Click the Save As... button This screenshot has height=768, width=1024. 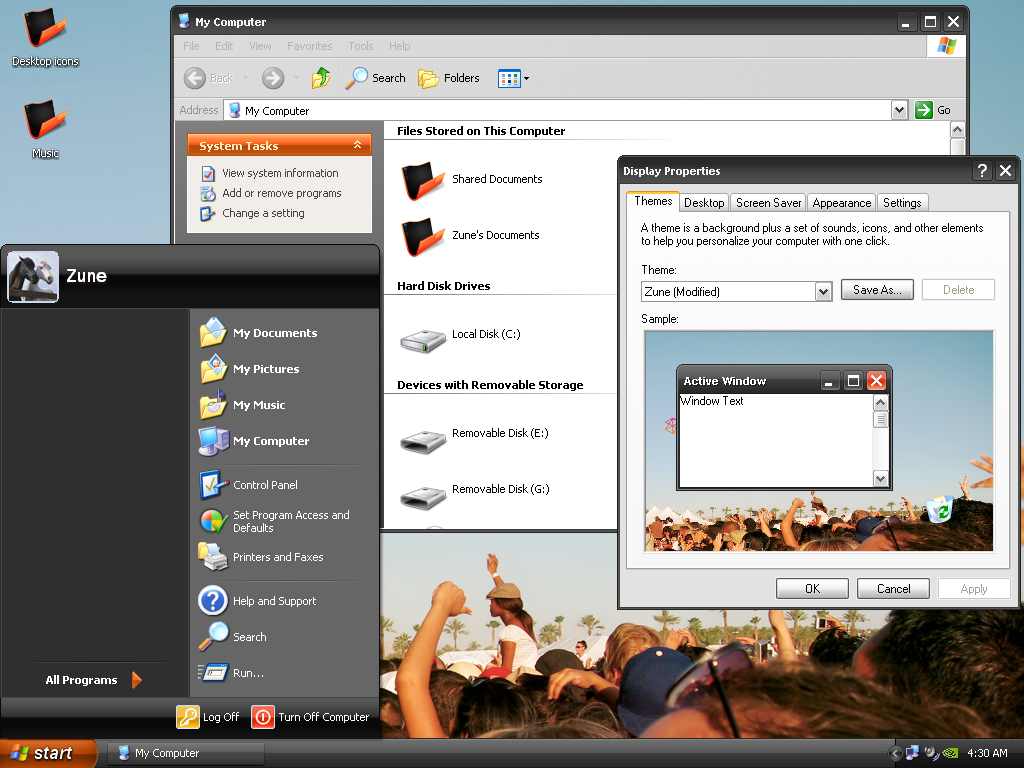[877, 290]
